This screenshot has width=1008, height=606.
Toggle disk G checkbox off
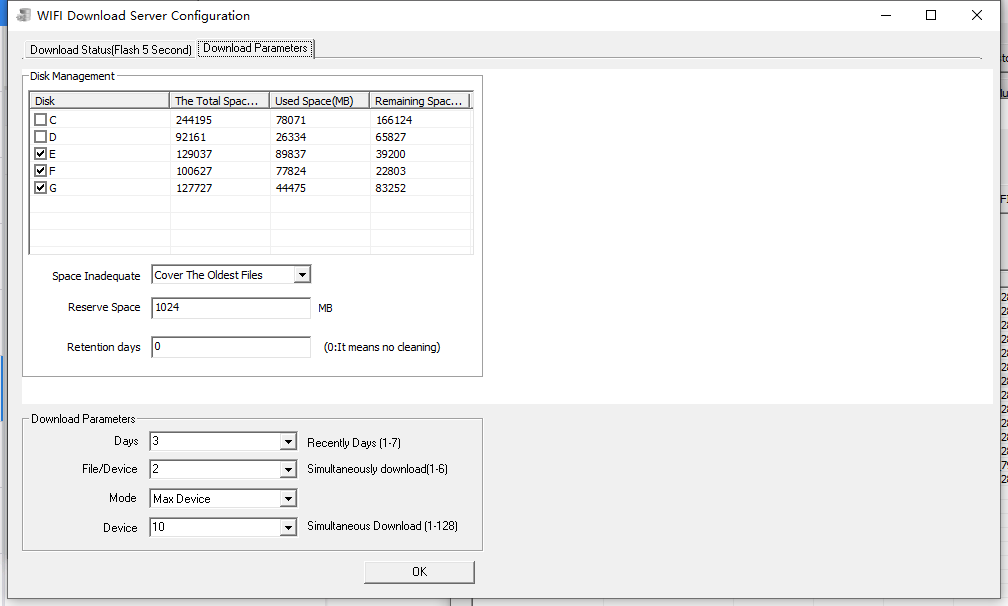41,188
